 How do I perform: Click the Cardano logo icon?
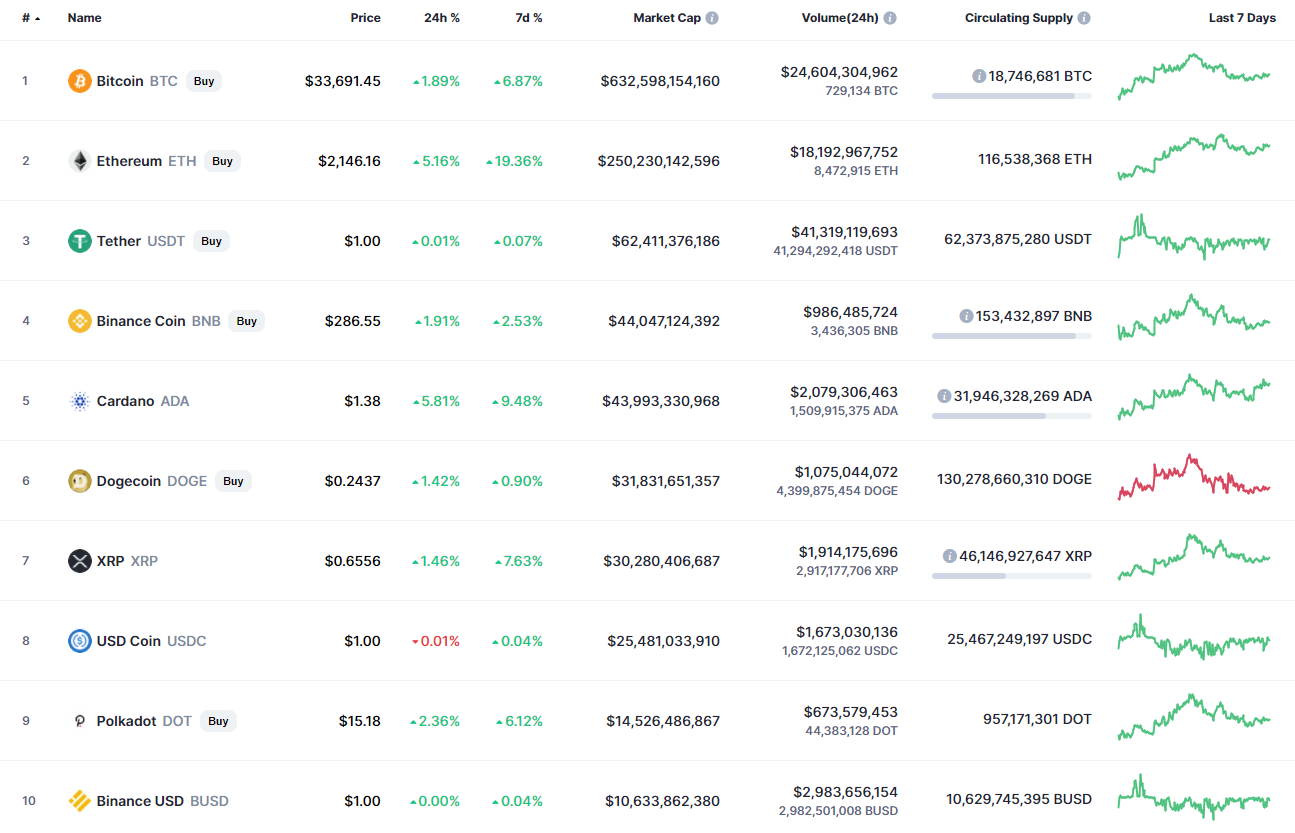pos(80,401)
